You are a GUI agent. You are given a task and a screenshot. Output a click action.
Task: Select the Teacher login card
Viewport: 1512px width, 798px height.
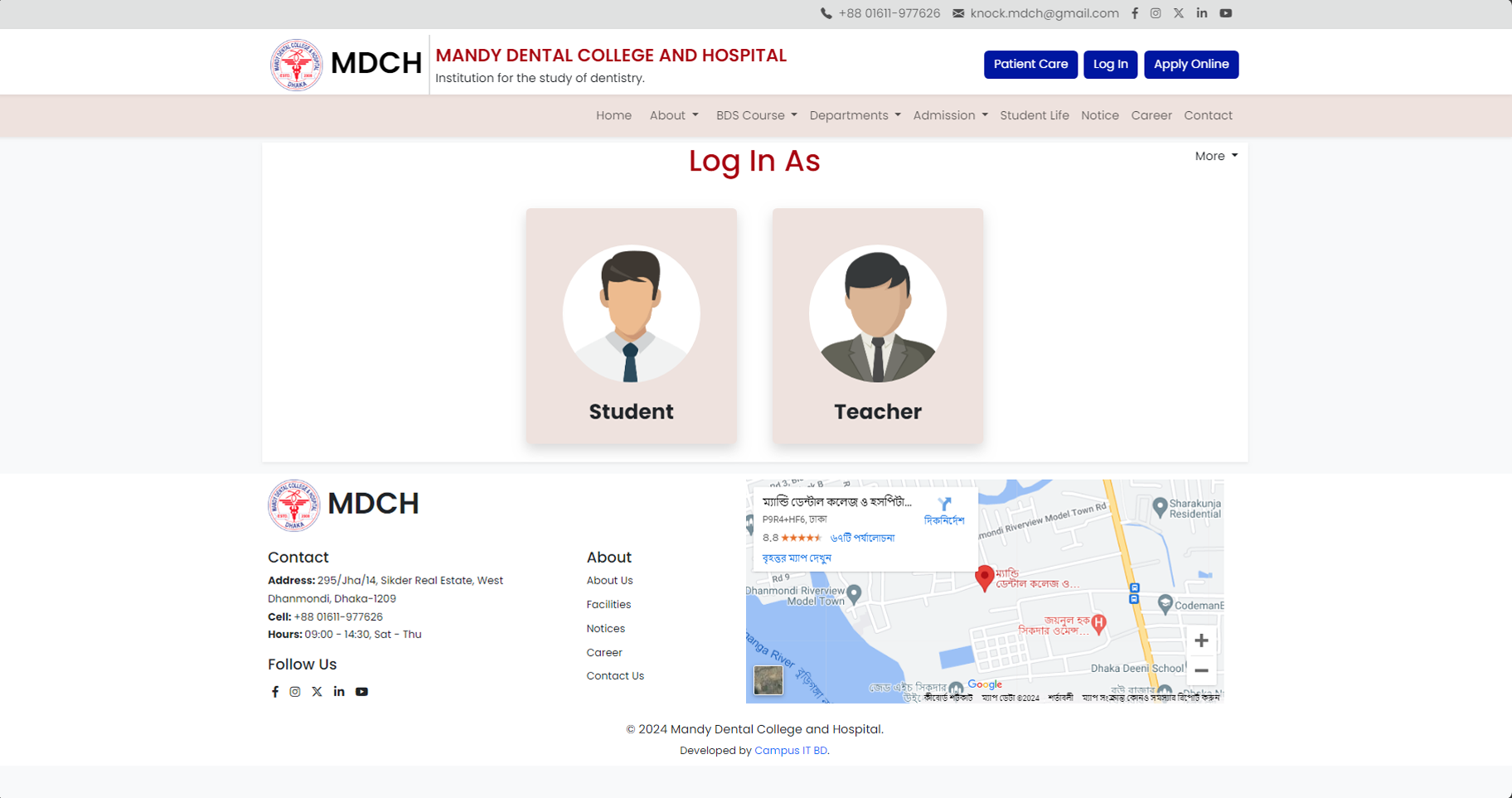pyautogui.click(x=877, y=326)
